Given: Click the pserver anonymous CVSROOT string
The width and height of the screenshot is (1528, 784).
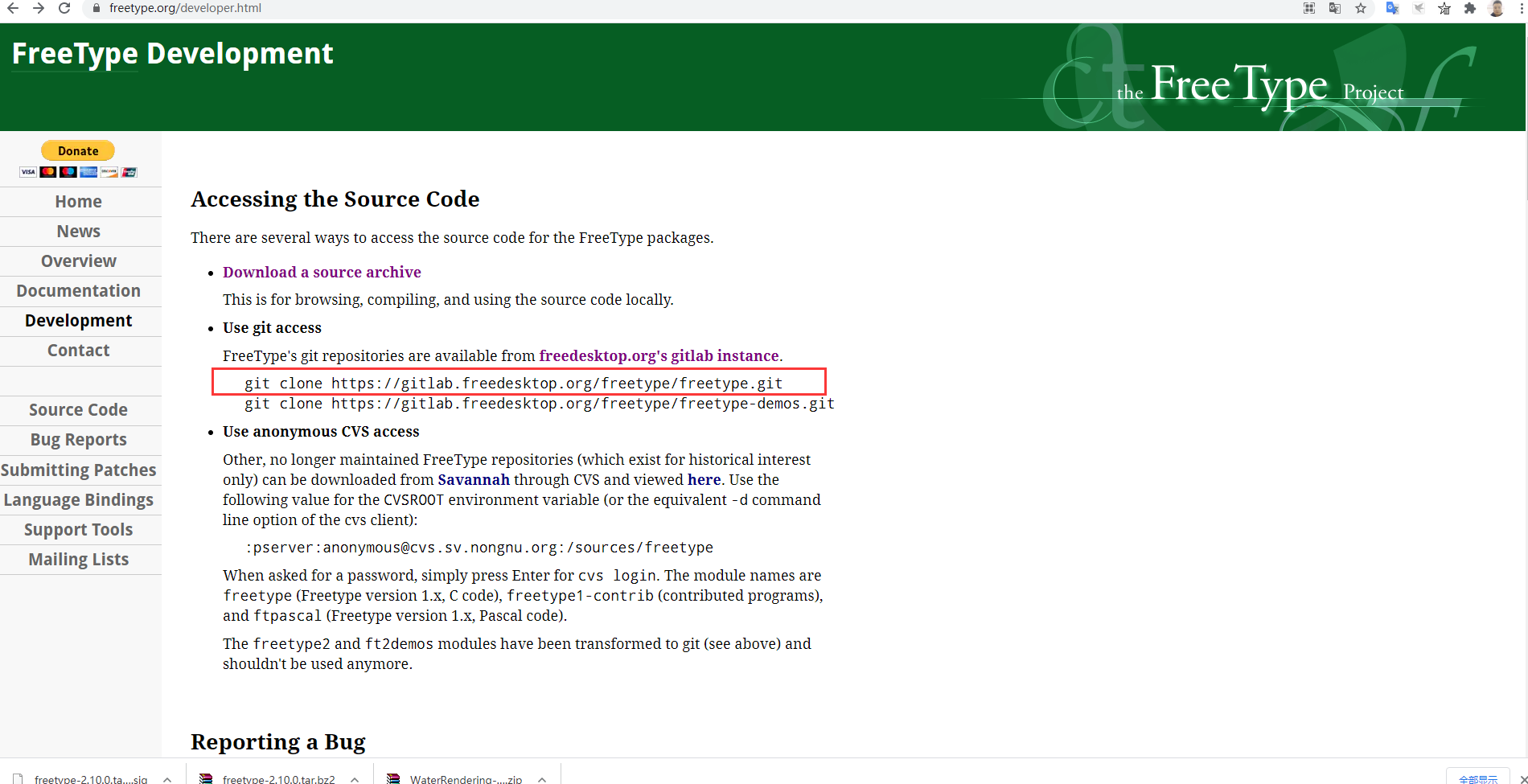Looking at the screenshot, I should (479, 548).
